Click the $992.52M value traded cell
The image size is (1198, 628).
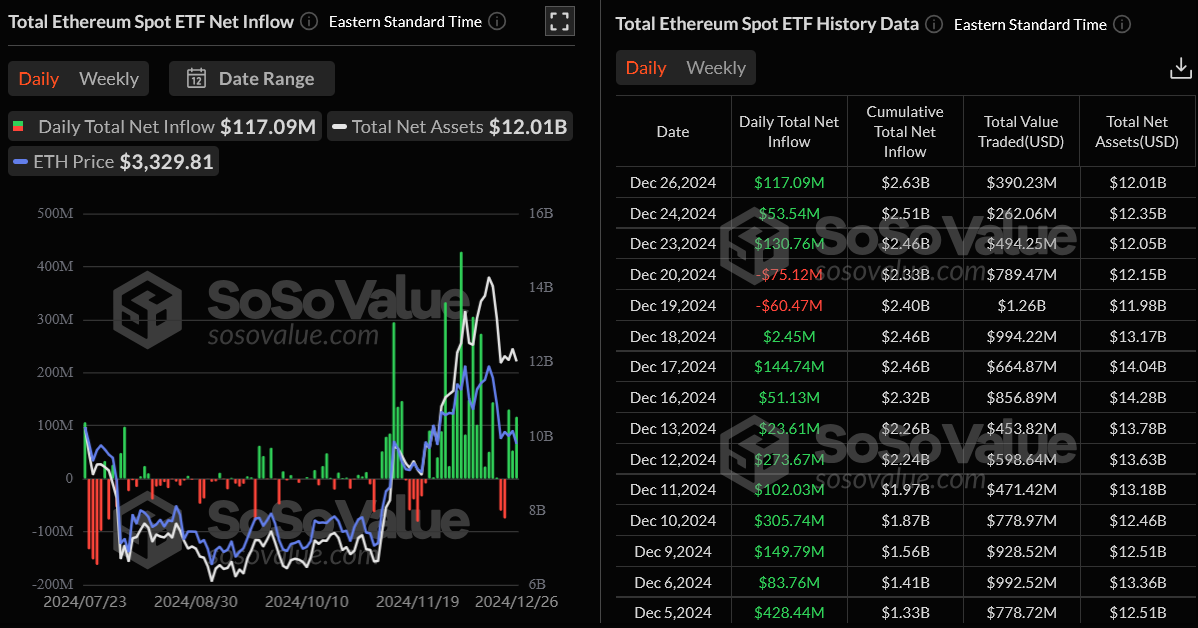point(1022,582)
